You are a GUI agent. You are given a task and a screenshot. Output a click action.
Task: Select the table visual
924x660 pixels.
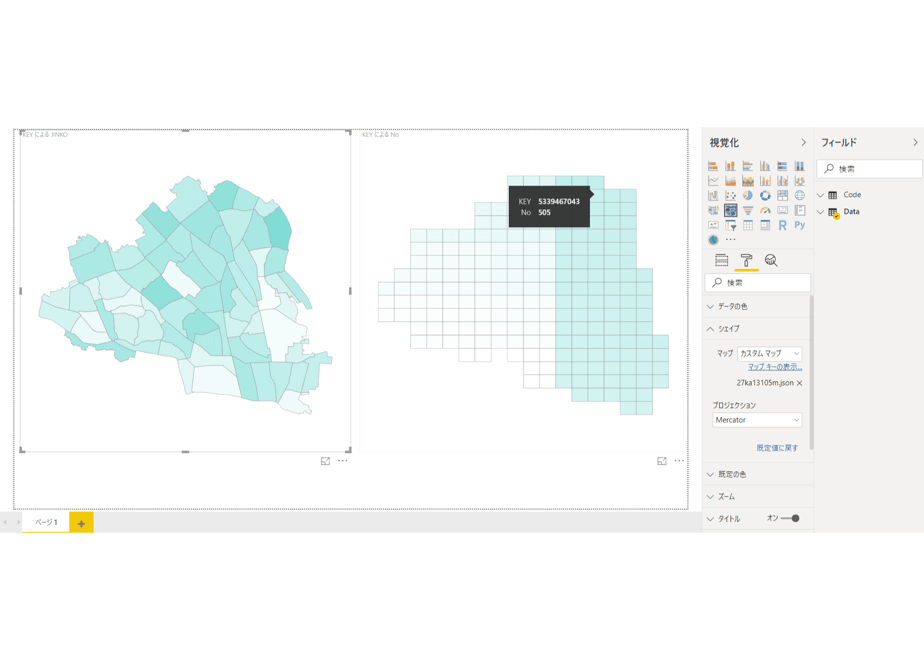[748, 225]
